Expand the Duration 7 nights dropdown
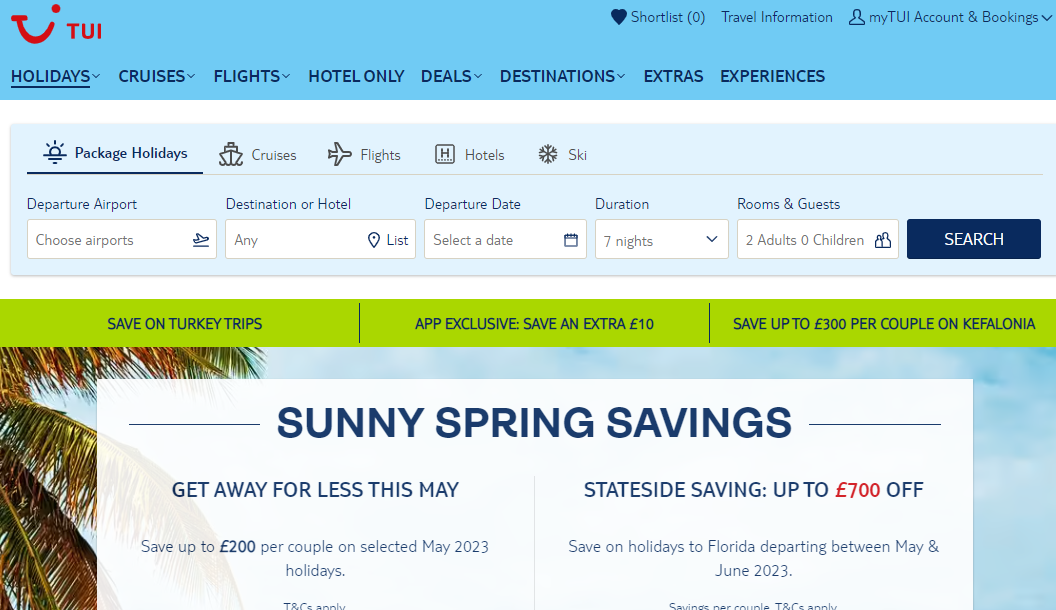Screen dimensions: 1056x610 click(661, 240)
